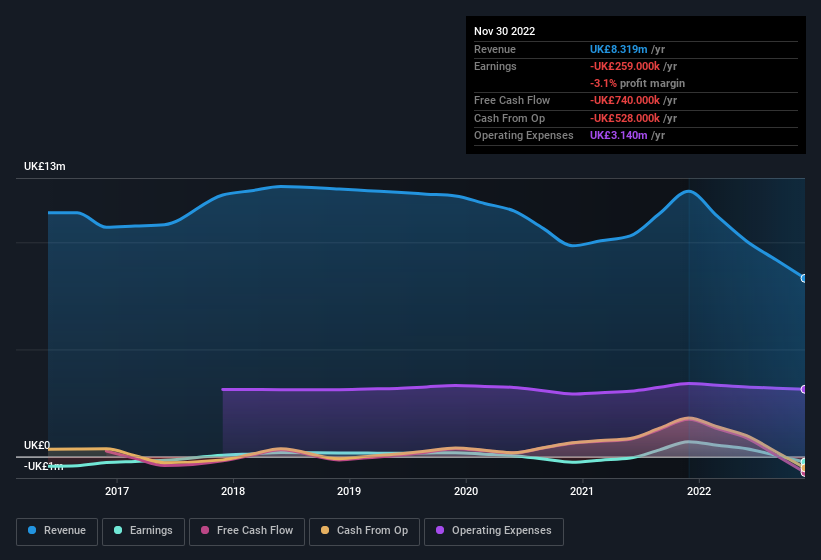The height and width of the screenshot is (560, 821).
Task: Toggle the Free Cash Flow legend button
Action: click(x=247, y=531)
